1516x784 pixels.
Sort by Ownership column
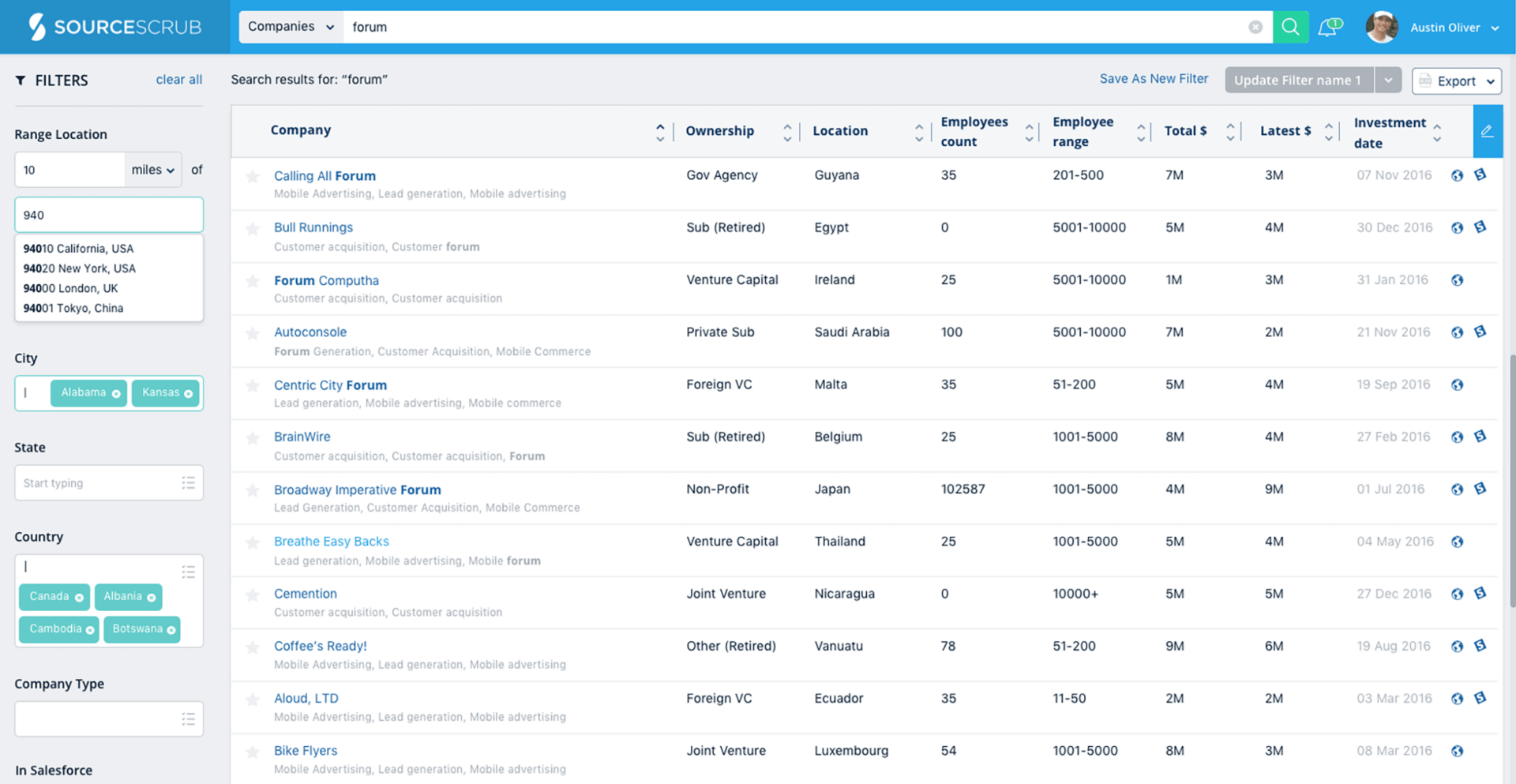[787, 132]
